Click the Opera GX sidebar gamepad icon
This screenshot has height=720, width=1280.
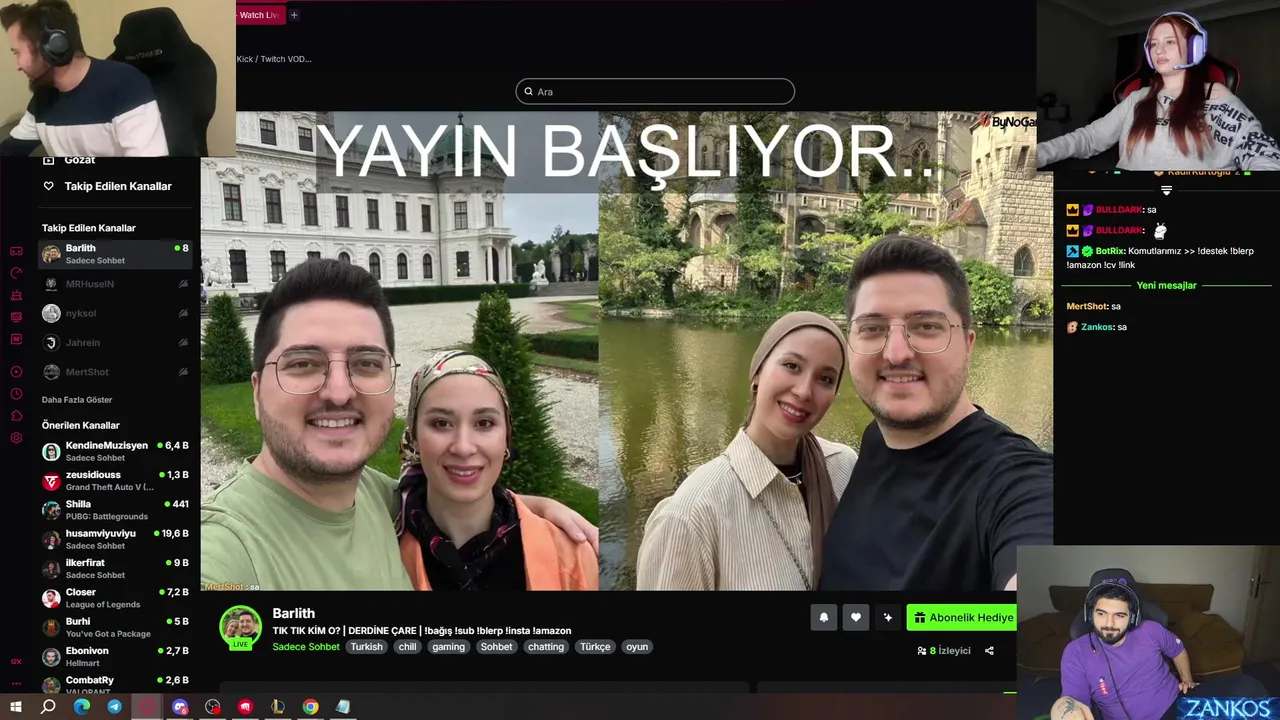pos(16,251)
